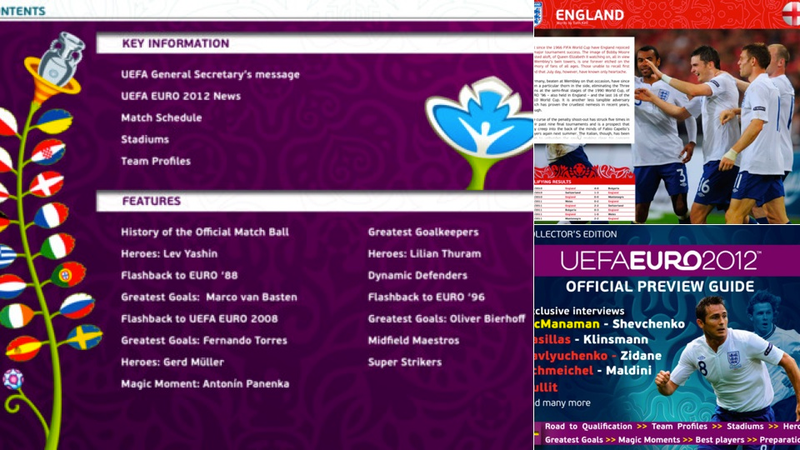Click the UEFA EURO 2012 cover title
This screenshot has width=800, height=450.
(x=661, y=261)
